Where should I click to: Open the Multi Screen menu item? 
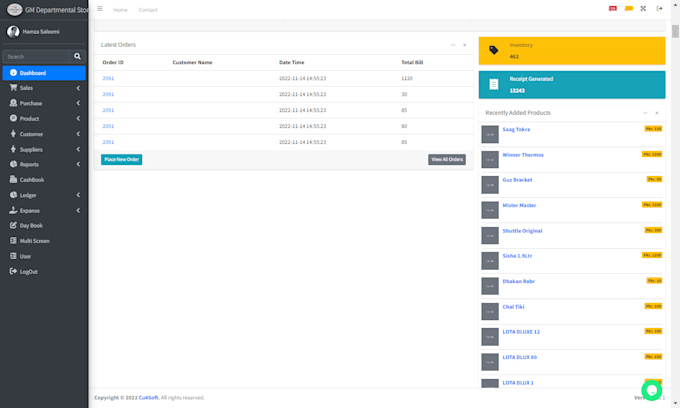[x=44, y=241]
